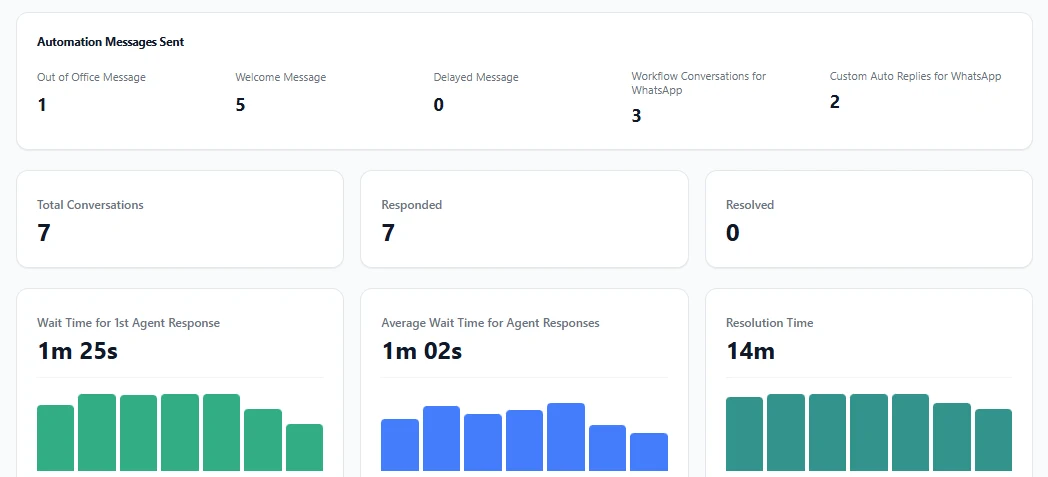Select the value 7 under Total Conversations
Viewport: 1048px width, 477px height.
(44, 233)
